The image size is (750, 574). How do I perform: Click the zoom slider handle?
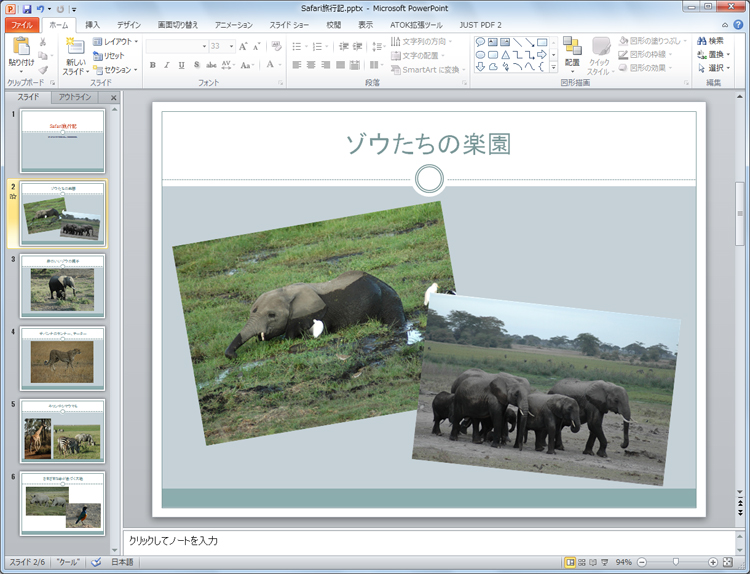[x=675, y=563]
